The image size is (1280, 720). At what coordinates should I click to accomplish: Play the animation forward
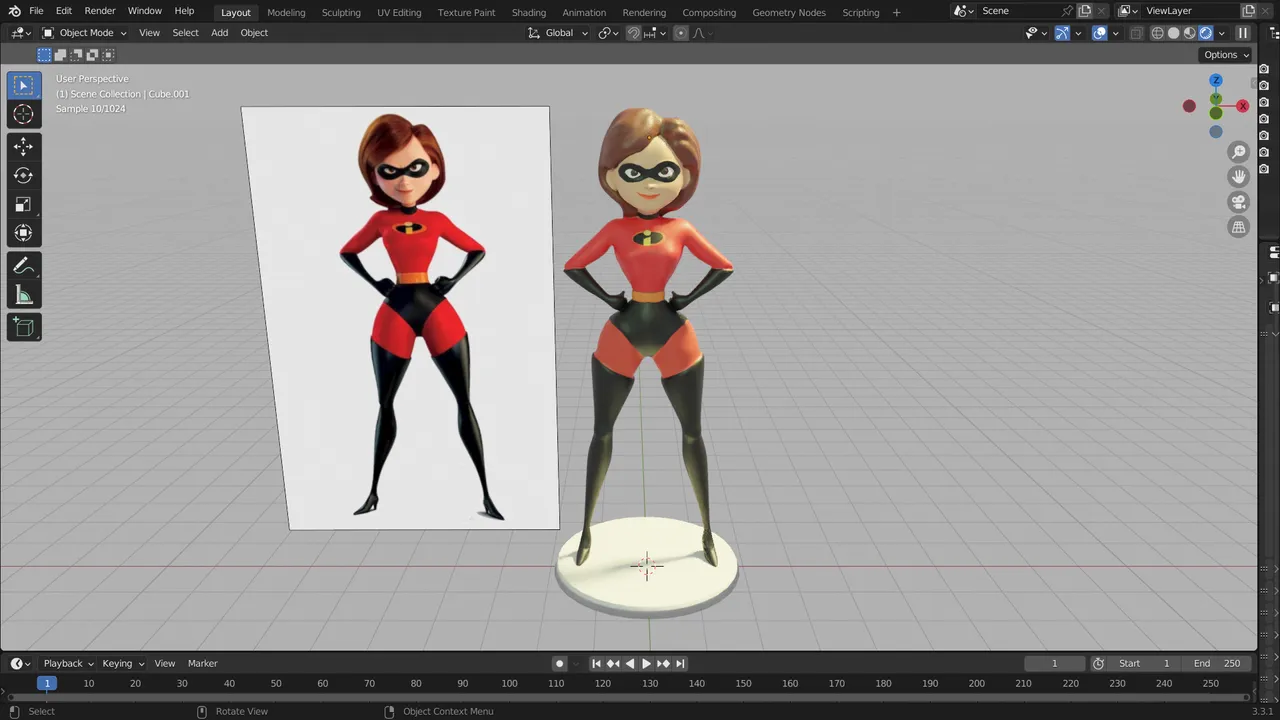646,664
